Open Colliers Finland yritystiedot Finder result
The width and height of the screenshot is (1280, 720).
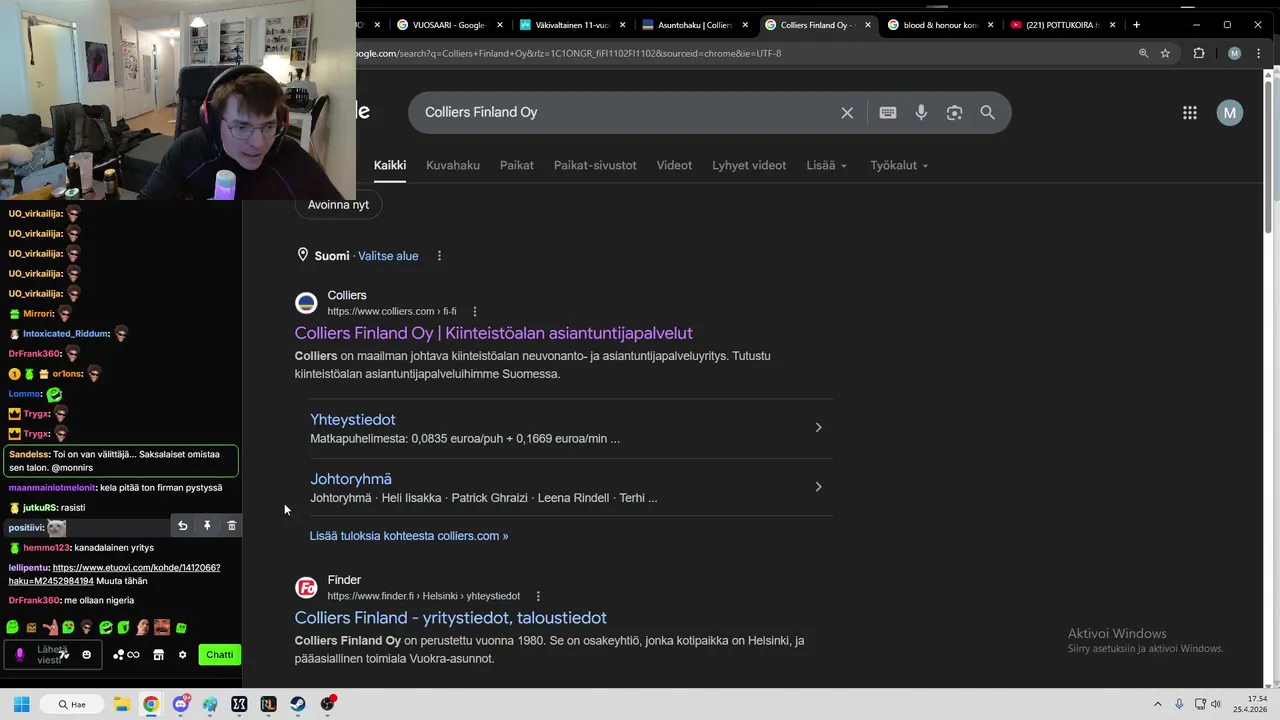coord(451,618)
